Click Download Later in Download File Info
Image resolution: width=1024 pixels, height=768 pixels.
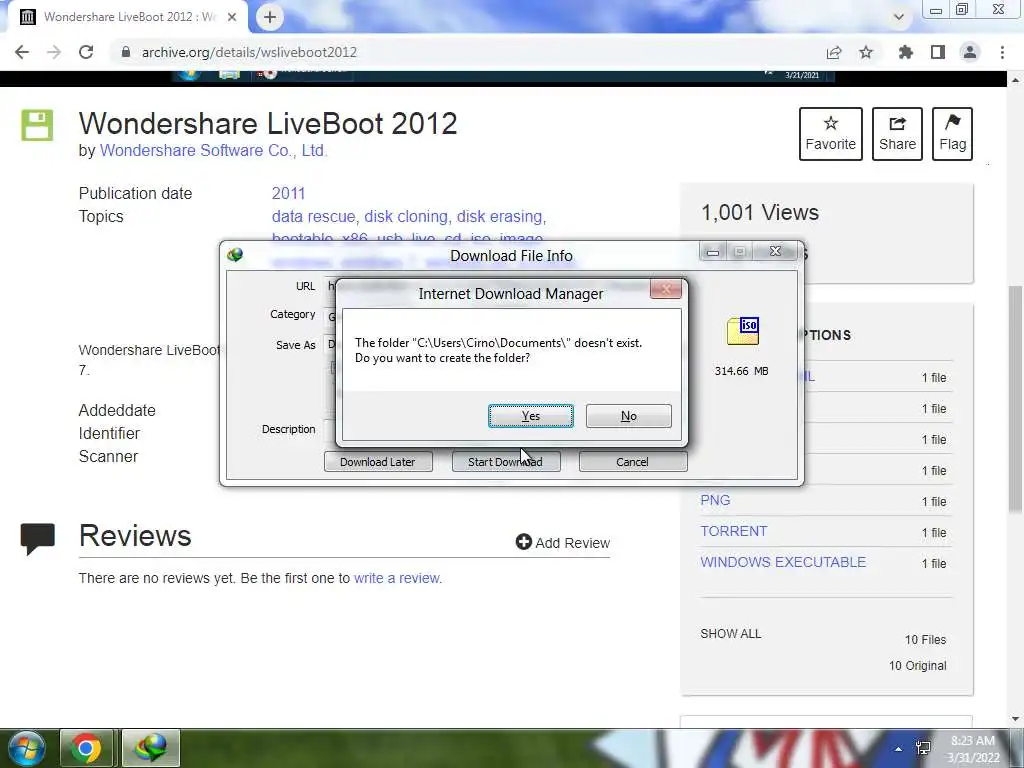coord(377,462)
